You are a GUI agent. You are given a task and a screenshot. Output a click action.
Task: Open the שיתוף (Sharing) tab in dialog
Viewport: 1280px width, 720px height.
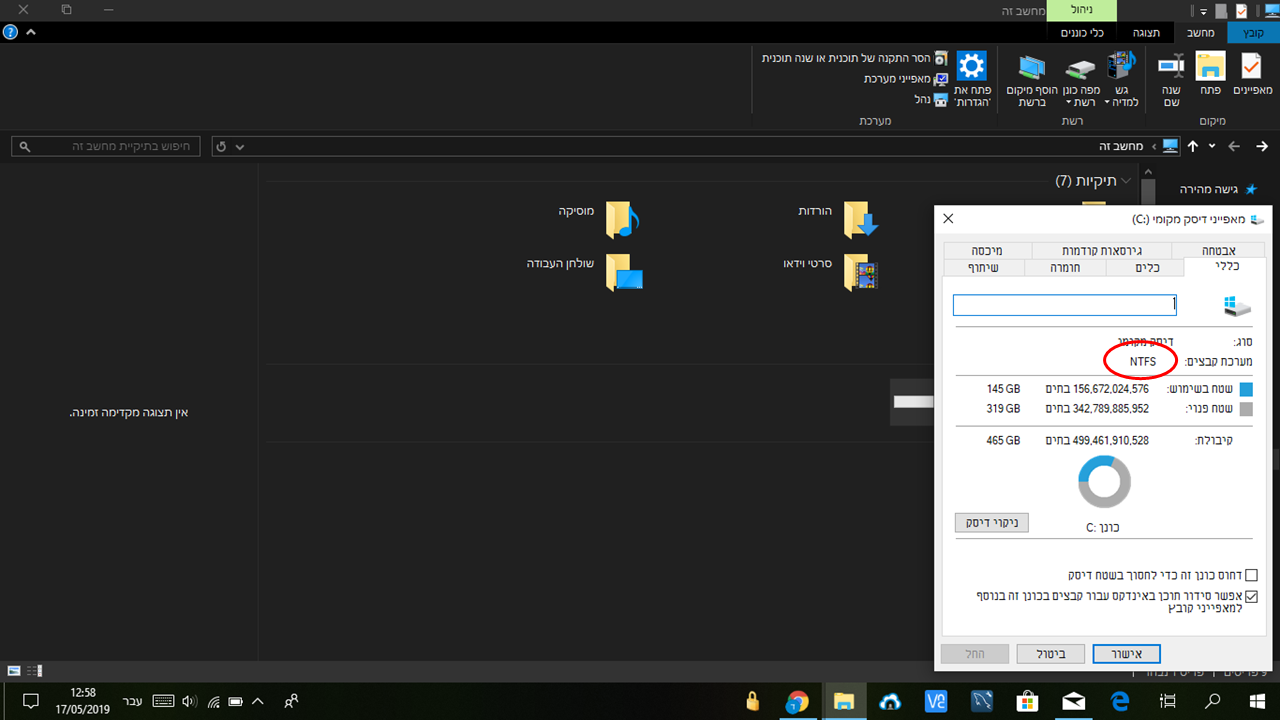pos(985,267)
